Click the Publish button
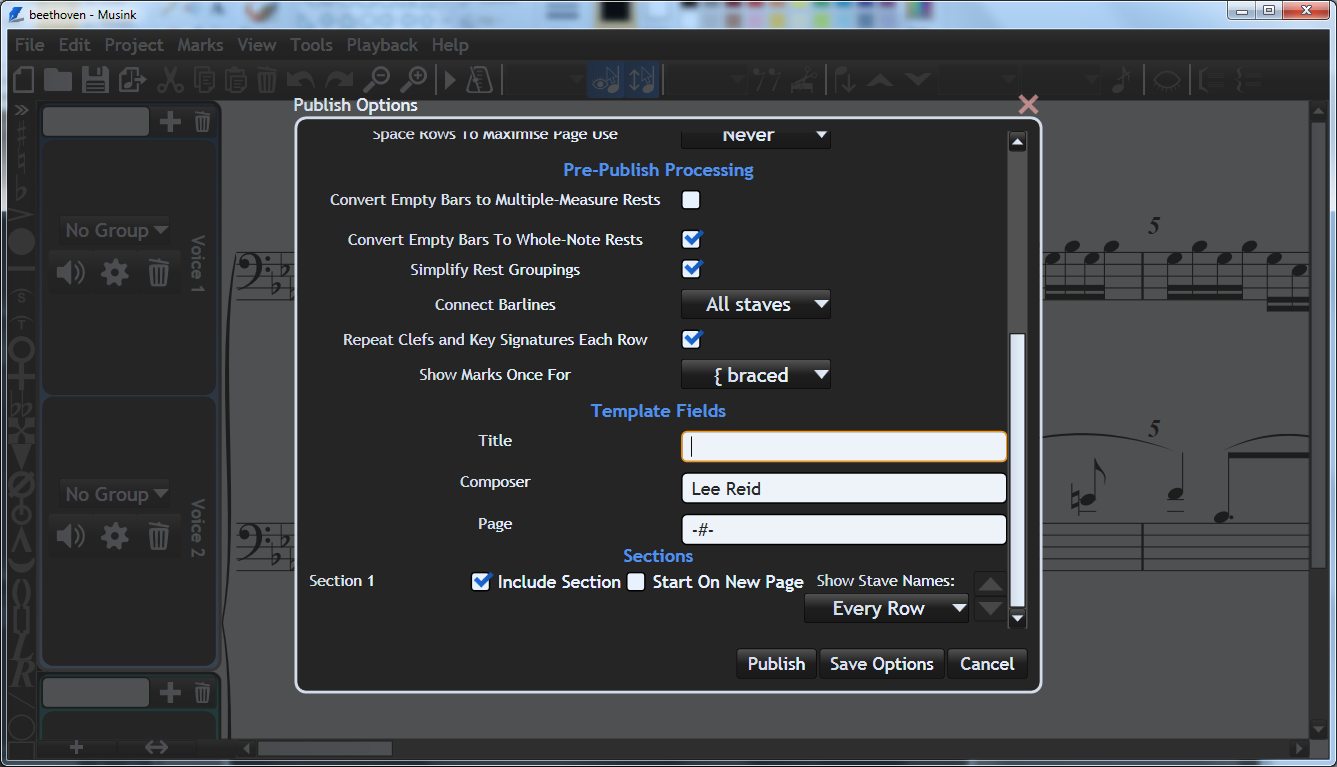Image resolution: width=1337 pixels, height=767 pixels. tap(776, 664)
